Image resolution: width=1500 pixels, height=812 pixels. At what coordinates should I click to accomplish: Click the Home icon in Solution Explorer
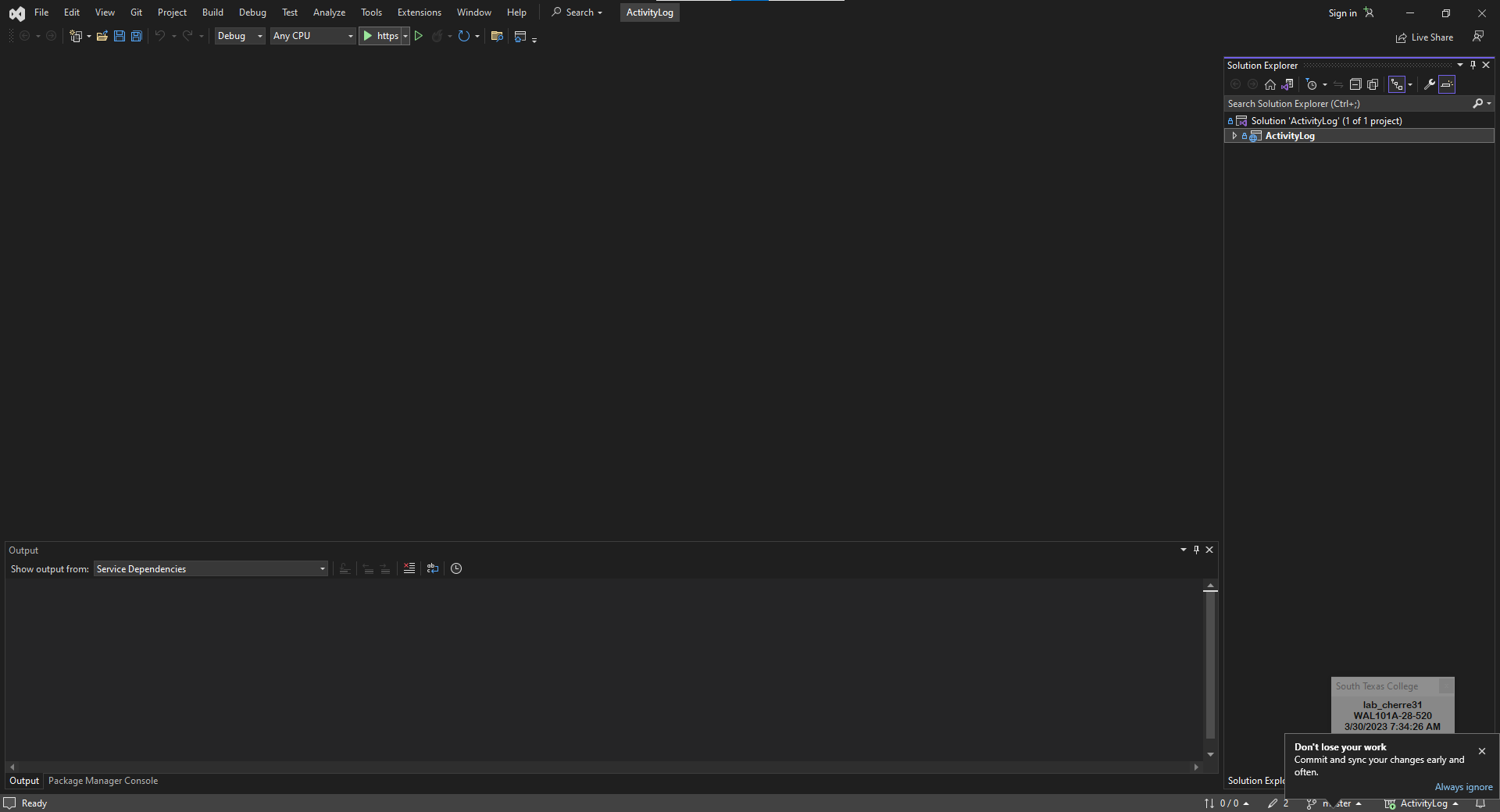(x=1270, y=84)
